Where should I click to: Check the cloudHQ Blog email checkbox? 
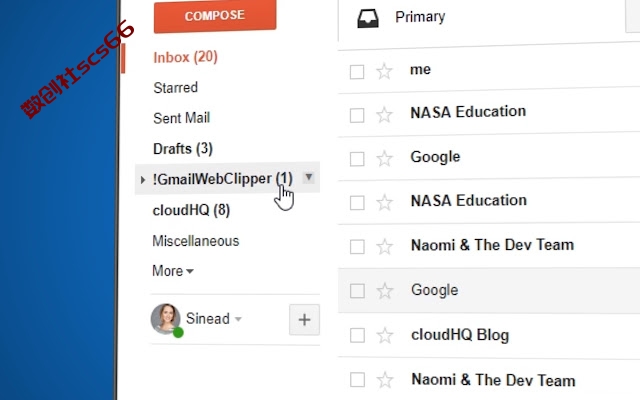click(x=358, y=336)
